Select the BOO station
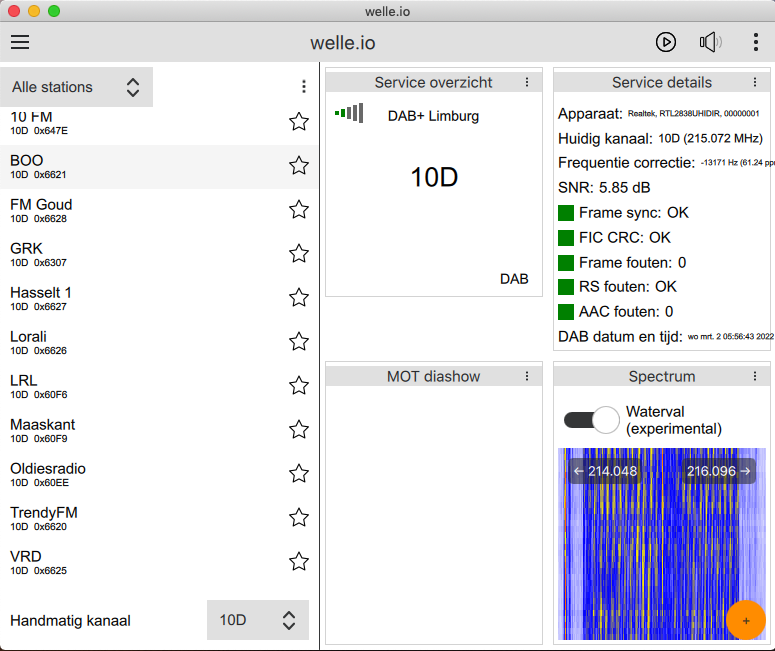The width and height of the screenshot is (775, 651). (159, 167)
